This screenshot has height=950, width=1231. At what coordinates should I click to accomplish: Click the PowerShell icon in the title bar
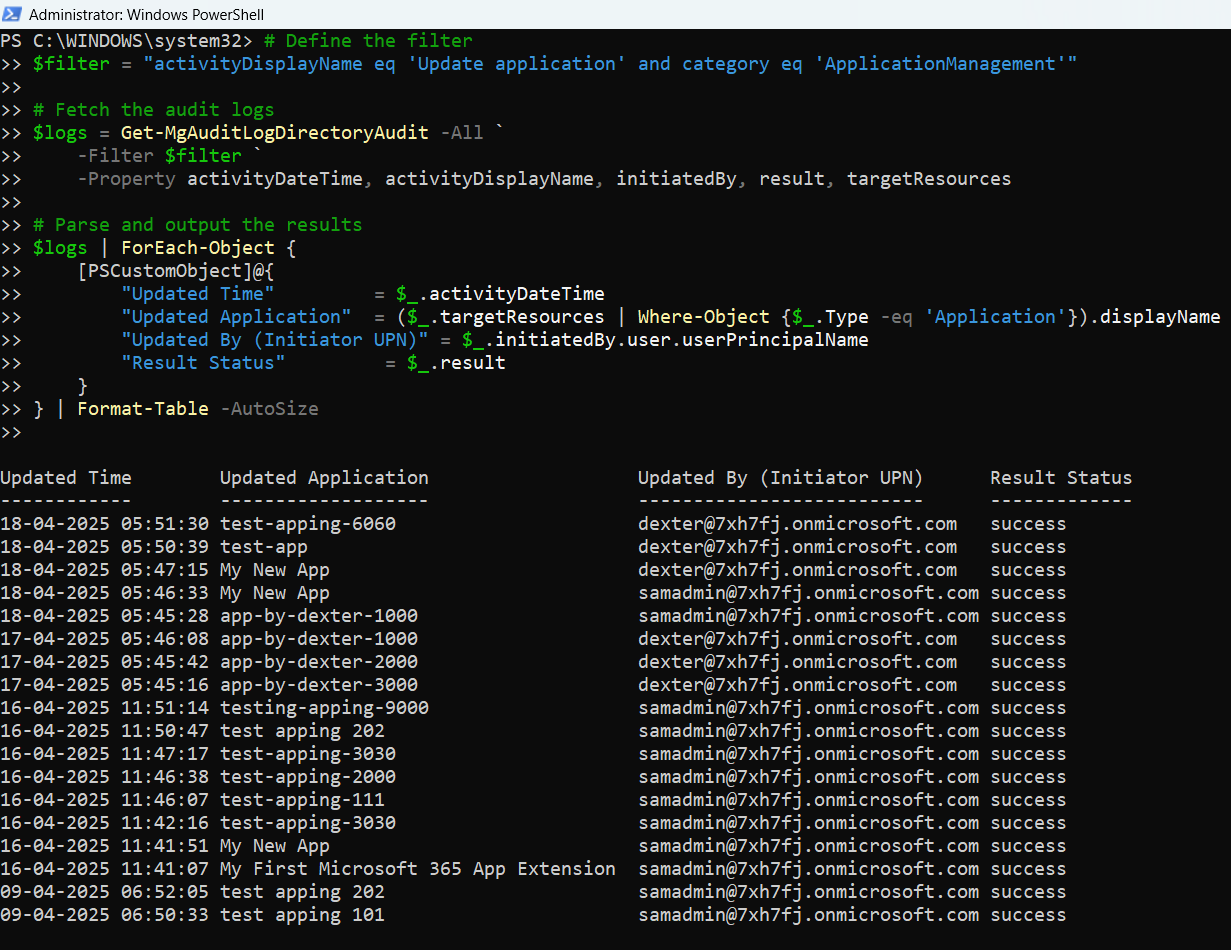(x=13, y=15)
